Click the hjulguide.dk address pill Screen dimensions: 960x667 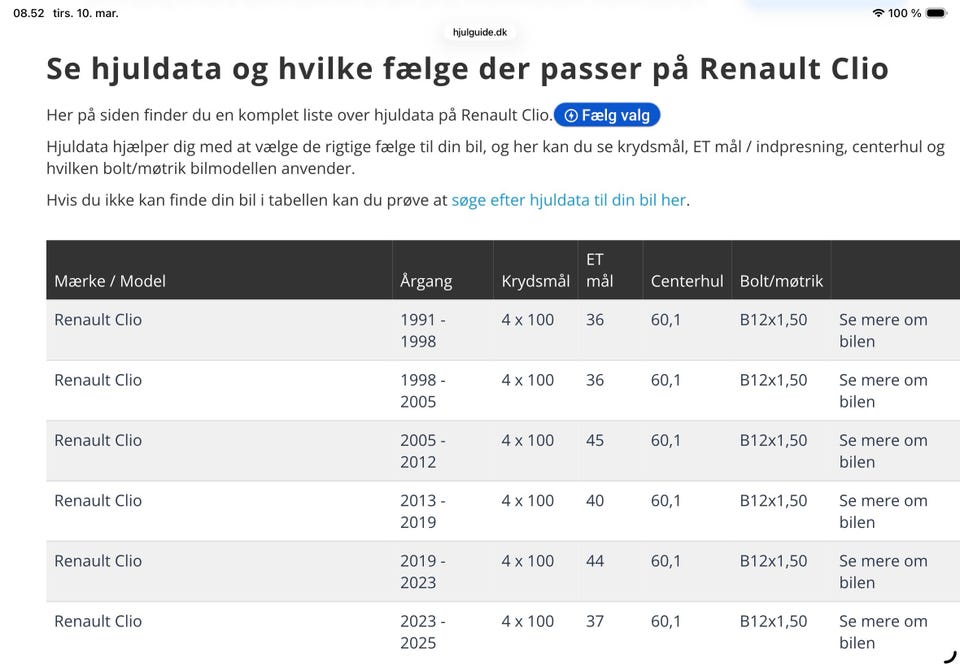click(480, 32)
